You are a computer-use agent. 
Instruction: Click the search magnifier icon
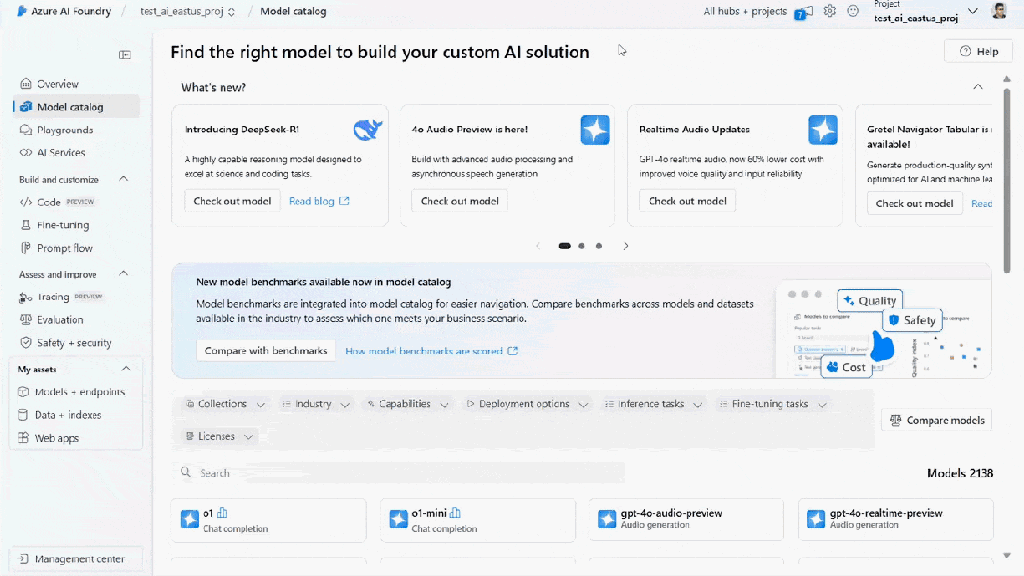pyautogui.click(x=186, y=472)
